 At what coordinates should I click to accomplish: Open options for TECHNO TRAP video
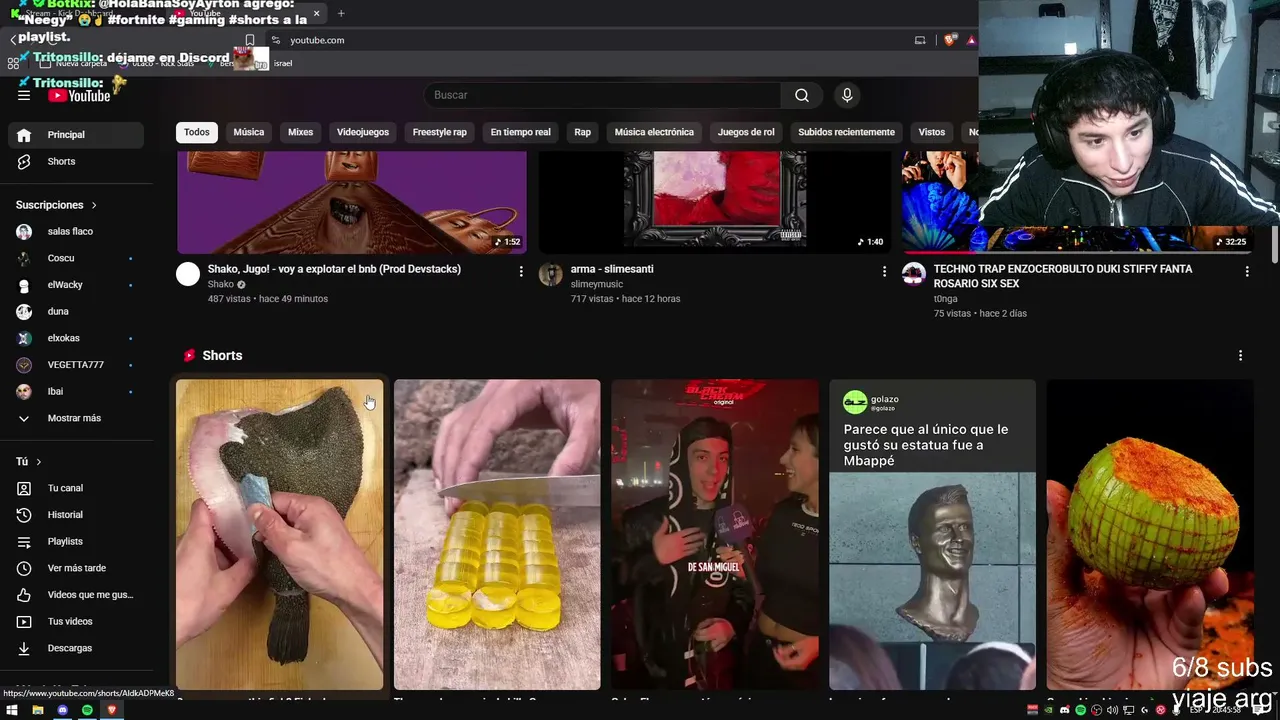pos(1247,271)
